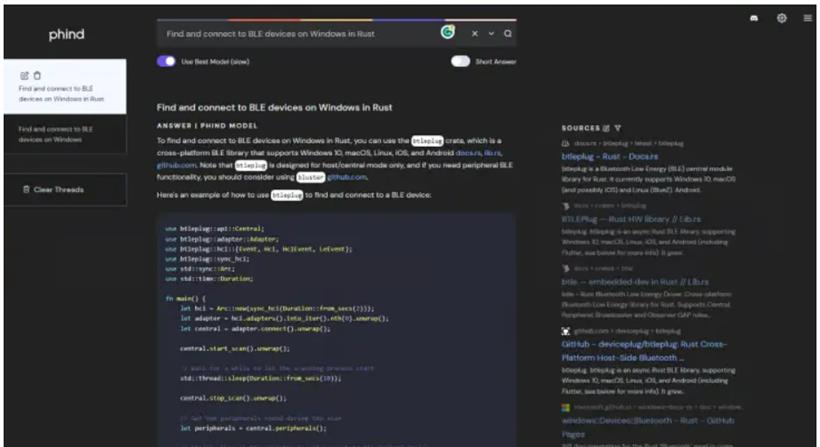The height and width of the screenshot is (447, 820).
Task: Click docs.rs favicon of first source
Action: pos(565,143)
